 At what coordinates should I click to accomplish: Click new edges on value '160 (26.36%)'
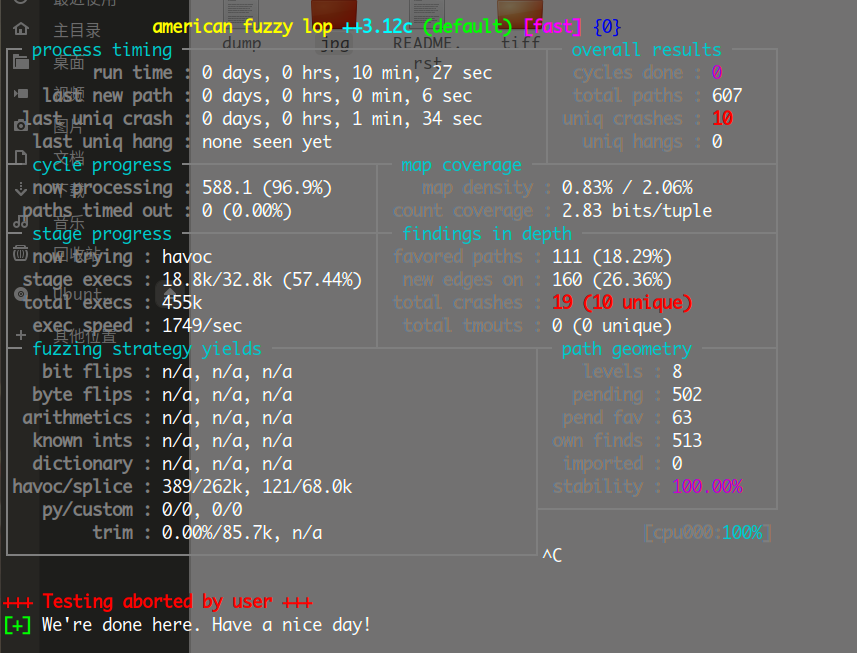612,280
